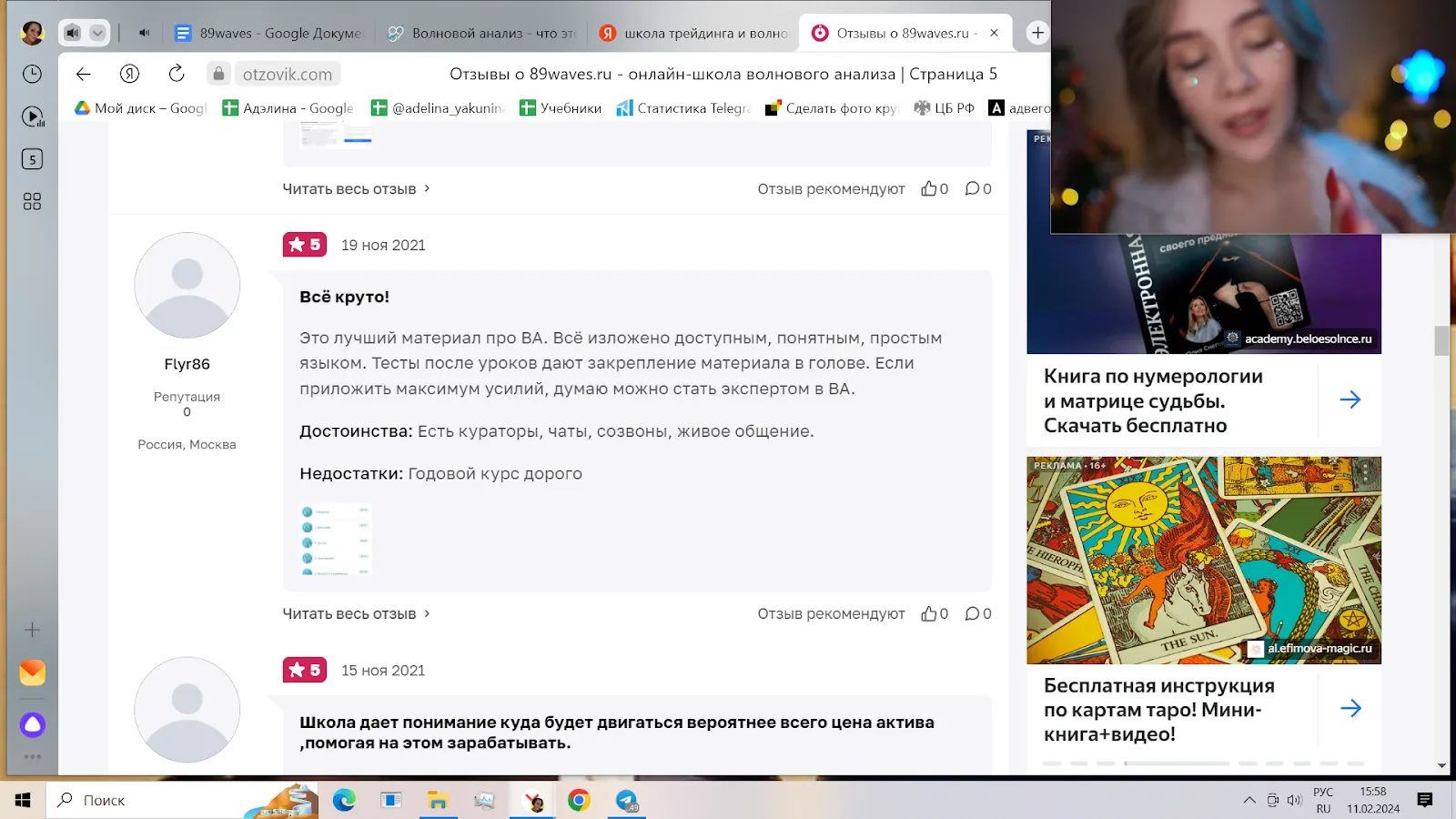The image size is (1456, 819).
Task: Click the profile avatar in browser corner
Action: click(x=32, y=33)
